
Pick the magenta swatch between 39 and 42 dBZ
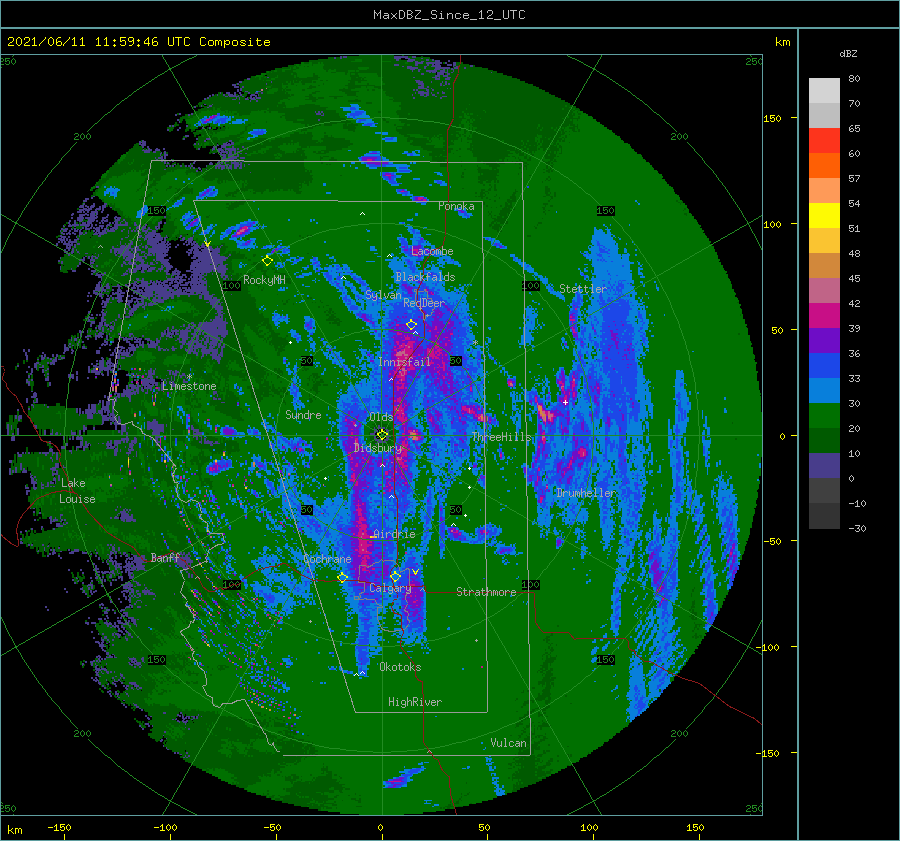824,316
